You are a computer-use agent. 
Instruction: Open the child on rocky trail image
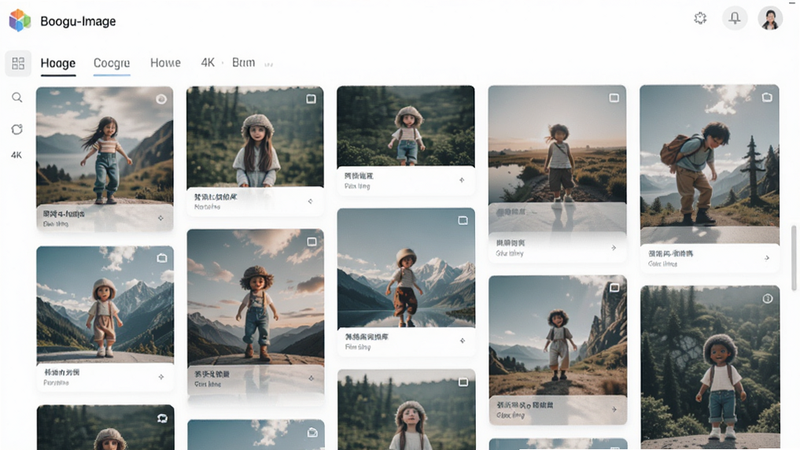pos(558,336)
